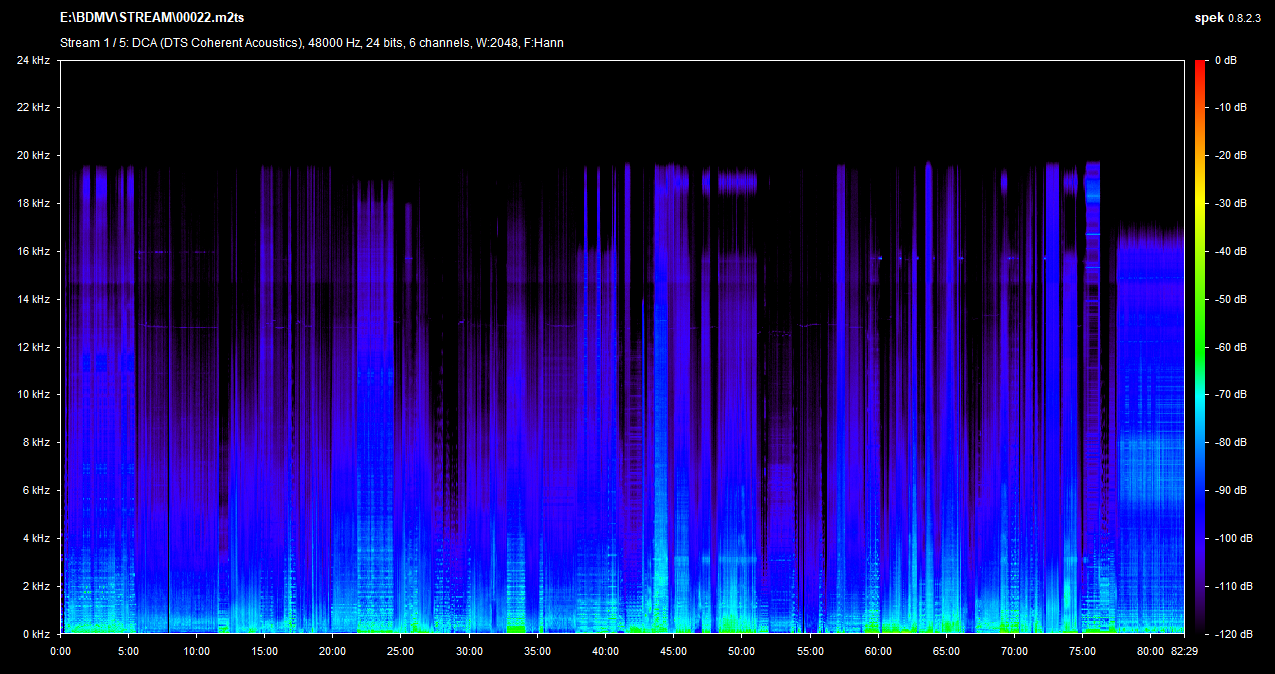Viewport: 1275px width, 674px height.
Task: Click the 0:00 time axis marker
Action: coord(60,651)
